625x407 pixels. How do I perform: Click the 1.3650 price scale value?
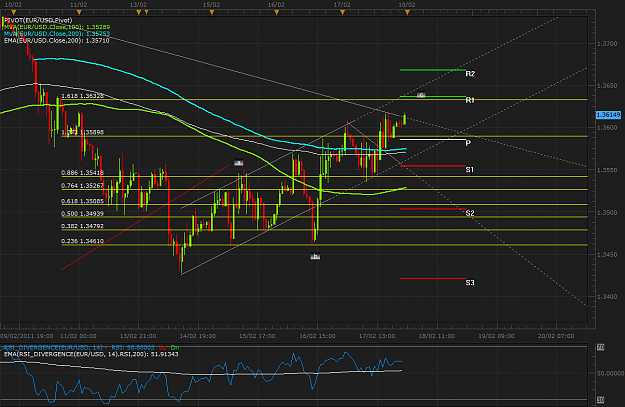click(607, 86)
